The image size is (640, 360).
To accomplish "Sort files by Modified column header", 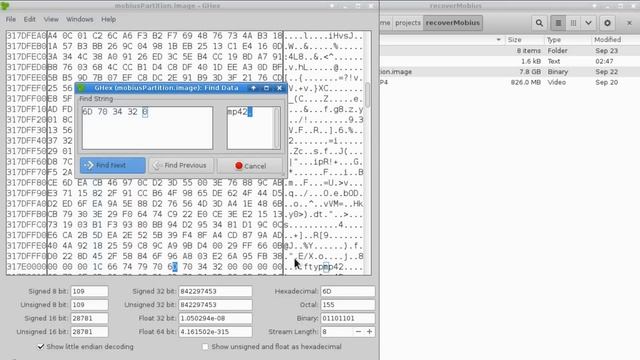I will [607, 40].
